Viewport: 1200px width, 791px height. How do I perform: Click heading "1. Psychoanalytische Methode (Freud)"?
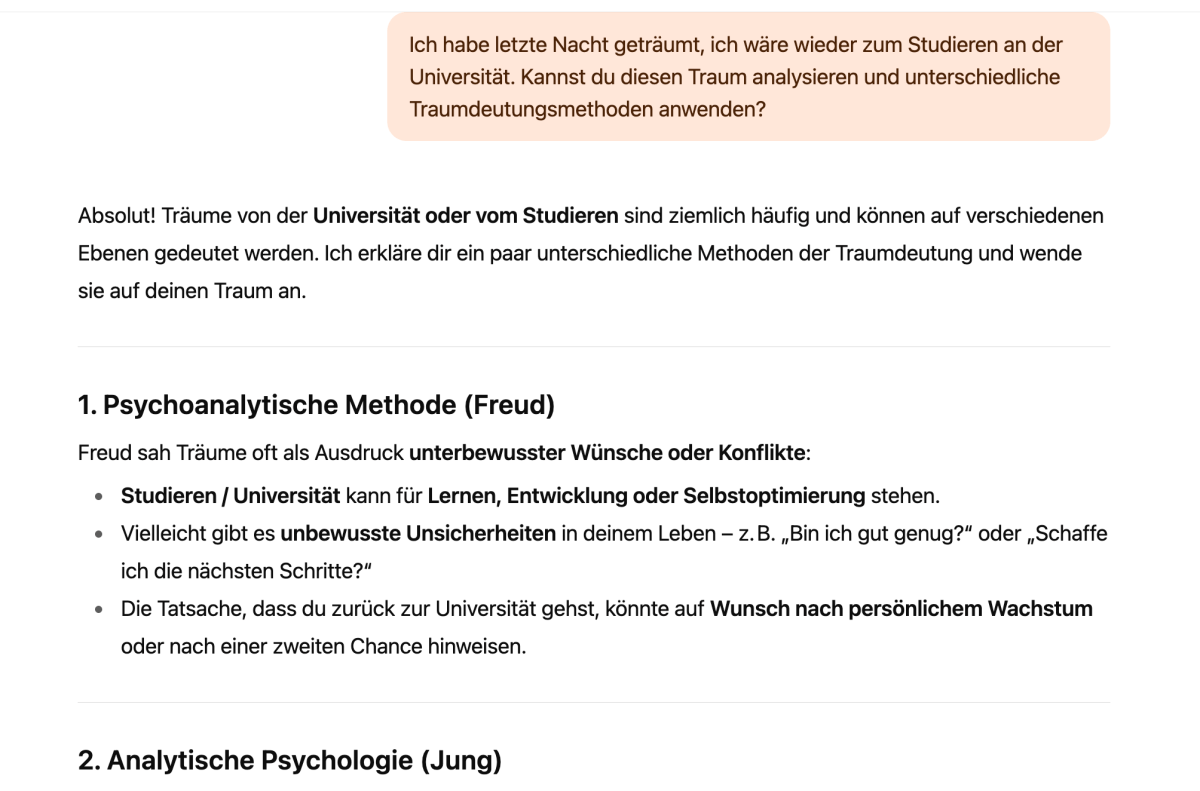(x=316, y=405)
